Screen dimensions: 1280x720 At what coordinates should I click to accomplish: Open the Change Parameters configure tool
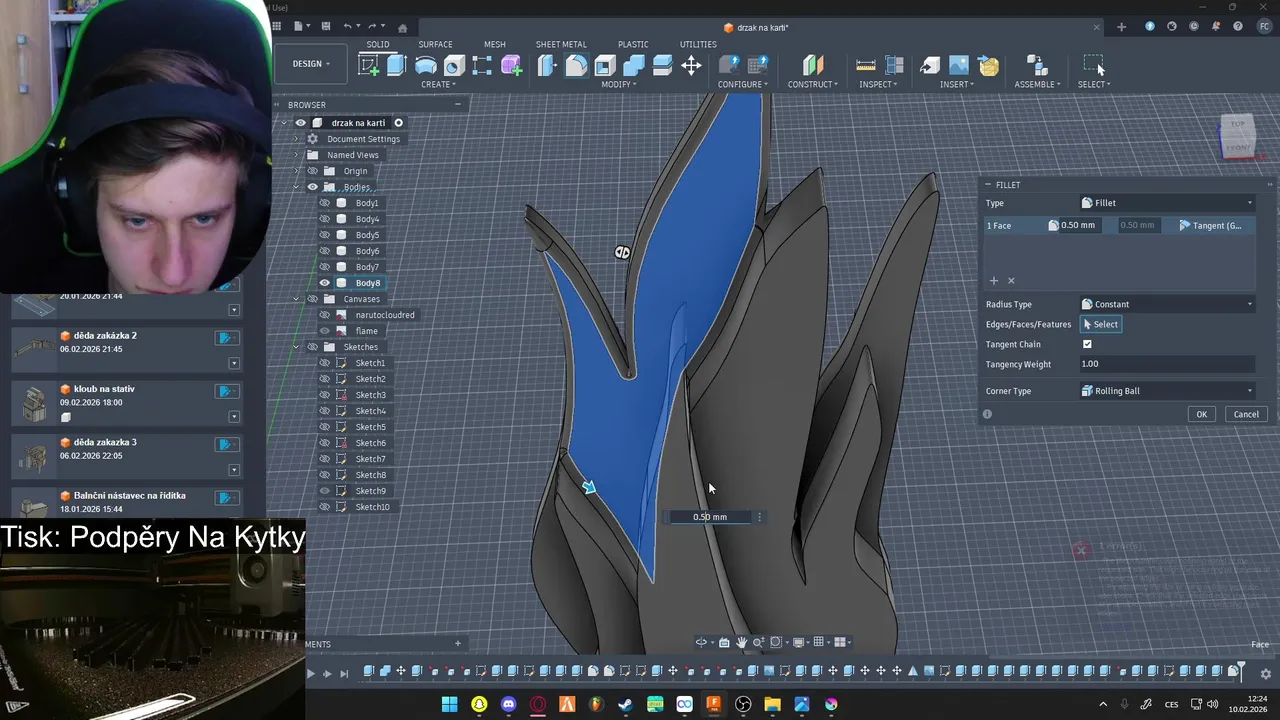click(729, 65)
